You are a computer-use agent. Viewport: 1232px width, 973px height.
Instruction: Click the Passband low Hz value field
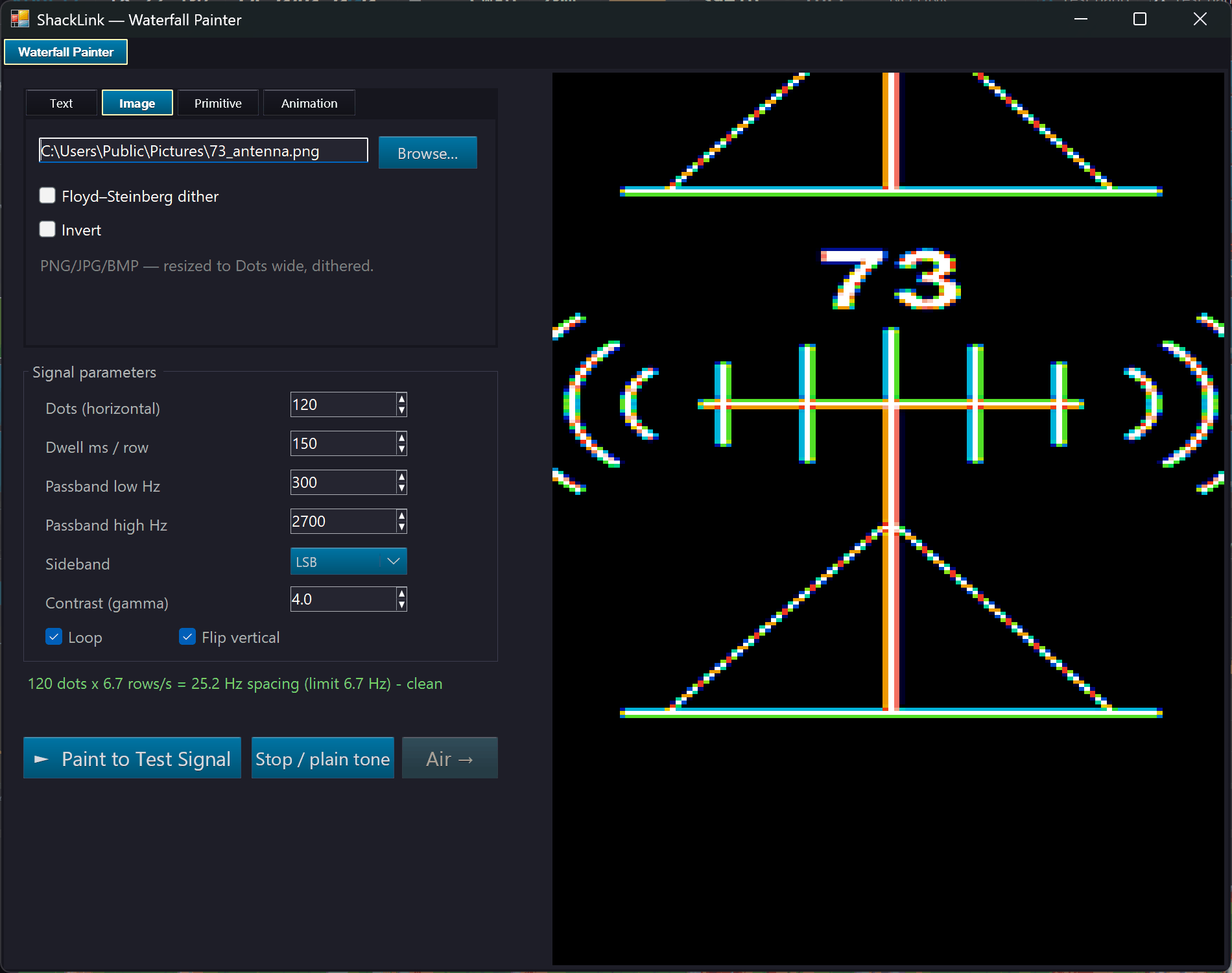coord(343,483)
